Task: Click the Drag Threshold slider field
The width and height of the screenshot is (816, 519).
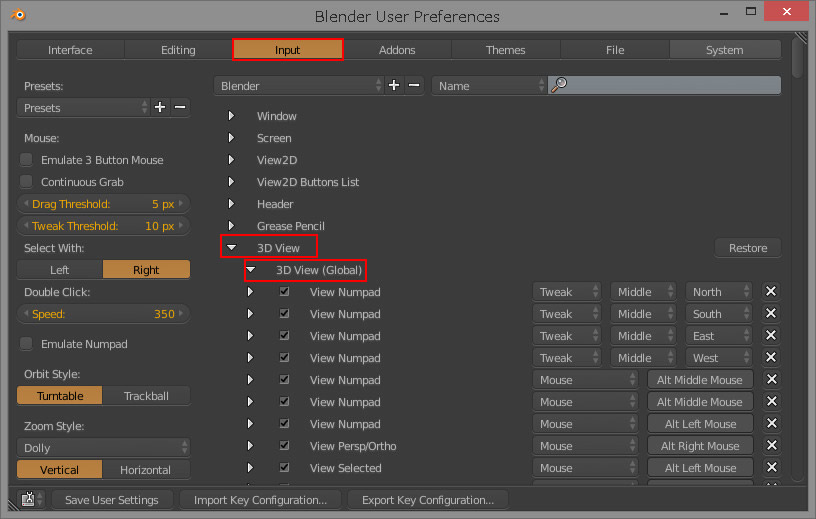Action: coord(104,204)
